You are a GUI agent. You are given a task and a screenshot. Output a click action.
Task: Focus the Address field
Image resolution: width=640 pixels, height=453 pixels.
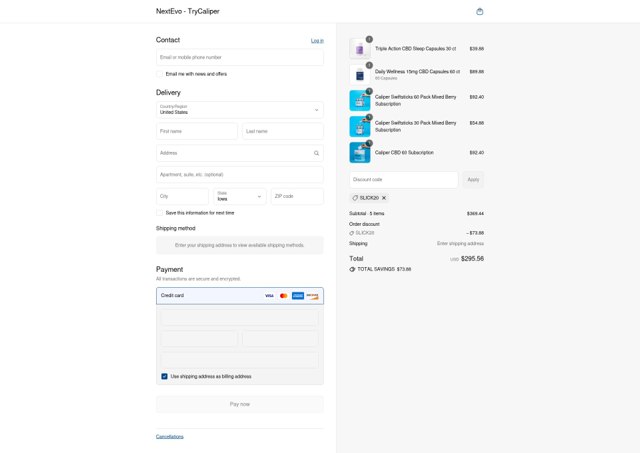[x=240, y=153]
